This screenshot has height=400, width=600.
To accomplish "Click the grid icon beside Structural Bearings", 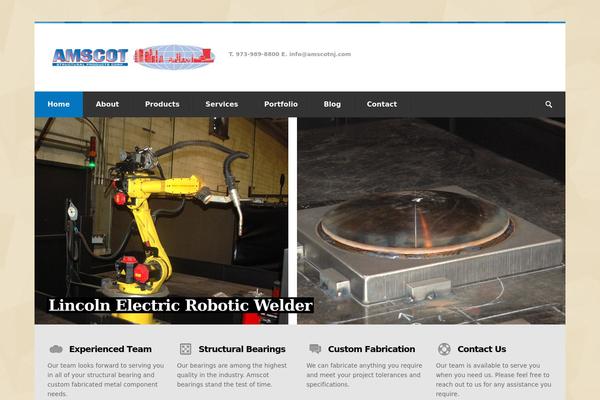I will tap(186, 349).
